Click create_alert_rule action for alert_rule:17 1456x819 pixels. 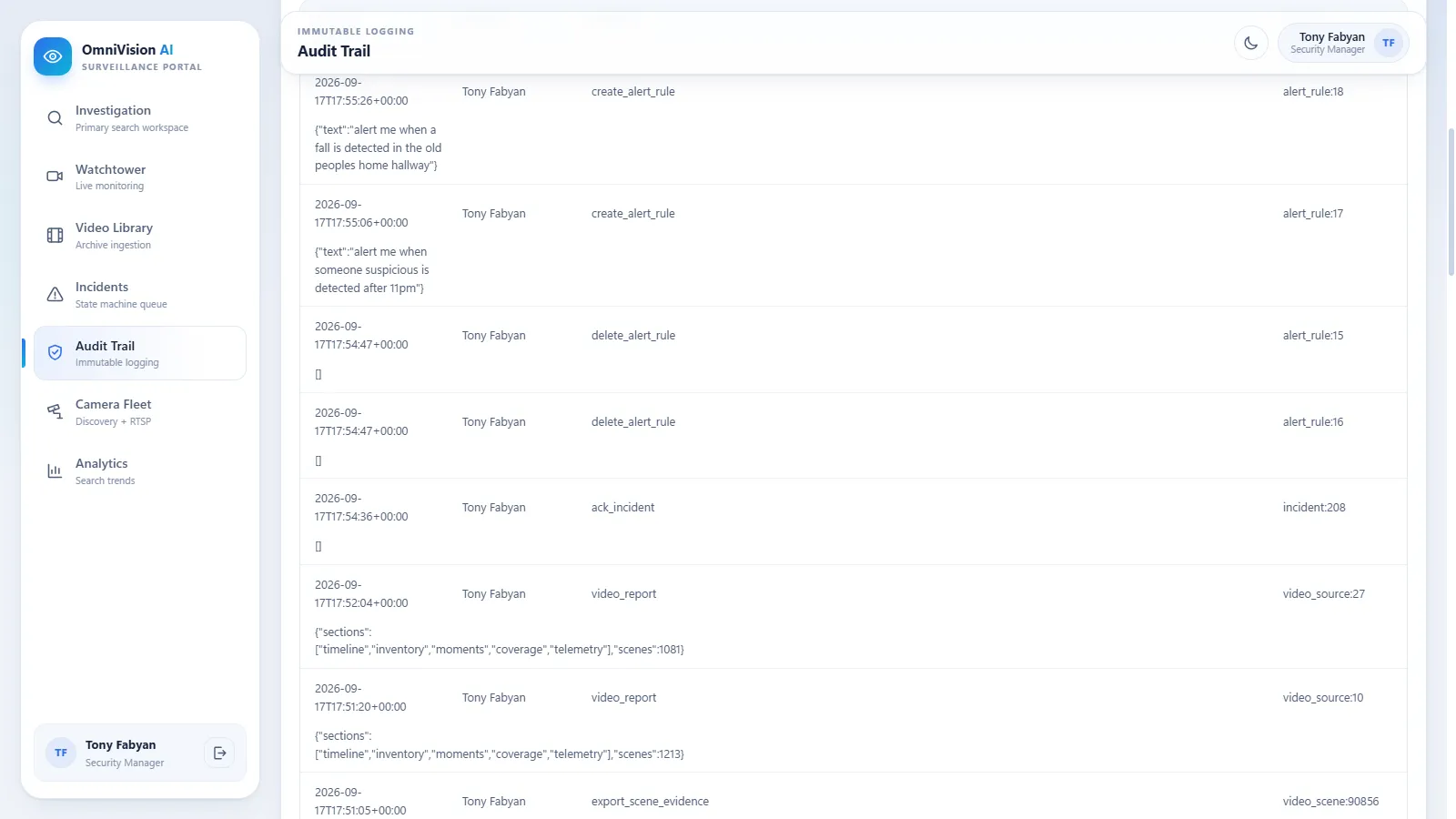pos(633,214)
